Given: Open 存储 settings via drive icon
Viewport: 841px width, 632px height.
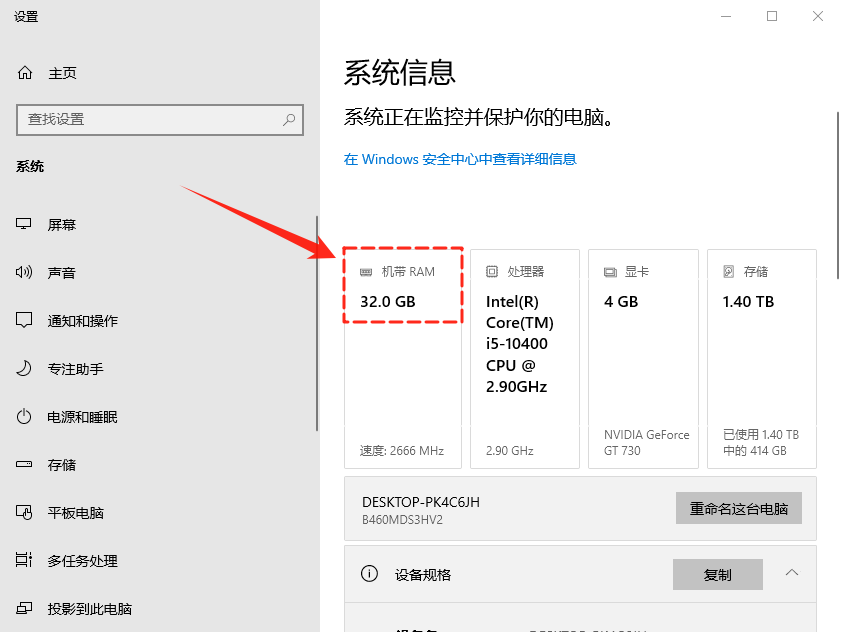Looking at the screenshot, I should click(23, 464).
